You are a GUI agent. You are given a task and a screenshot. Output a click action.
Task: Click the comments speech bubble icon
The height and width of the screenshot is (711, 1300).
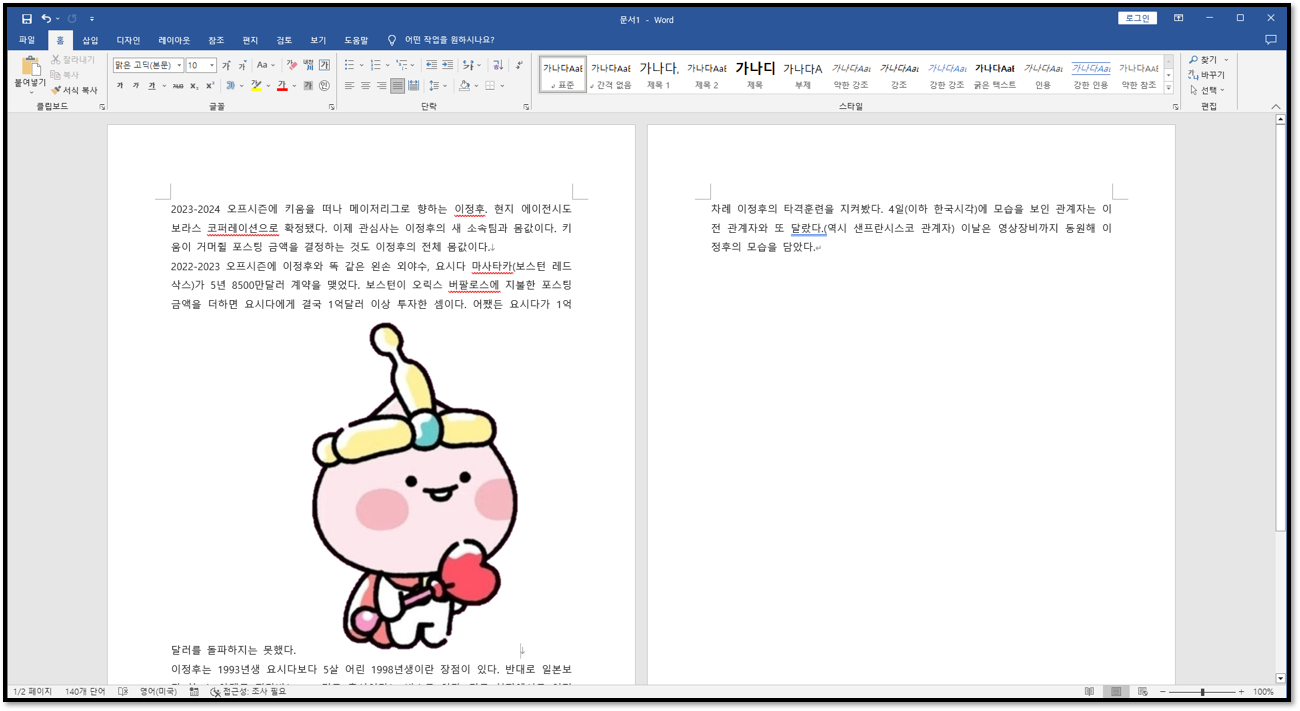(1271, 40)
